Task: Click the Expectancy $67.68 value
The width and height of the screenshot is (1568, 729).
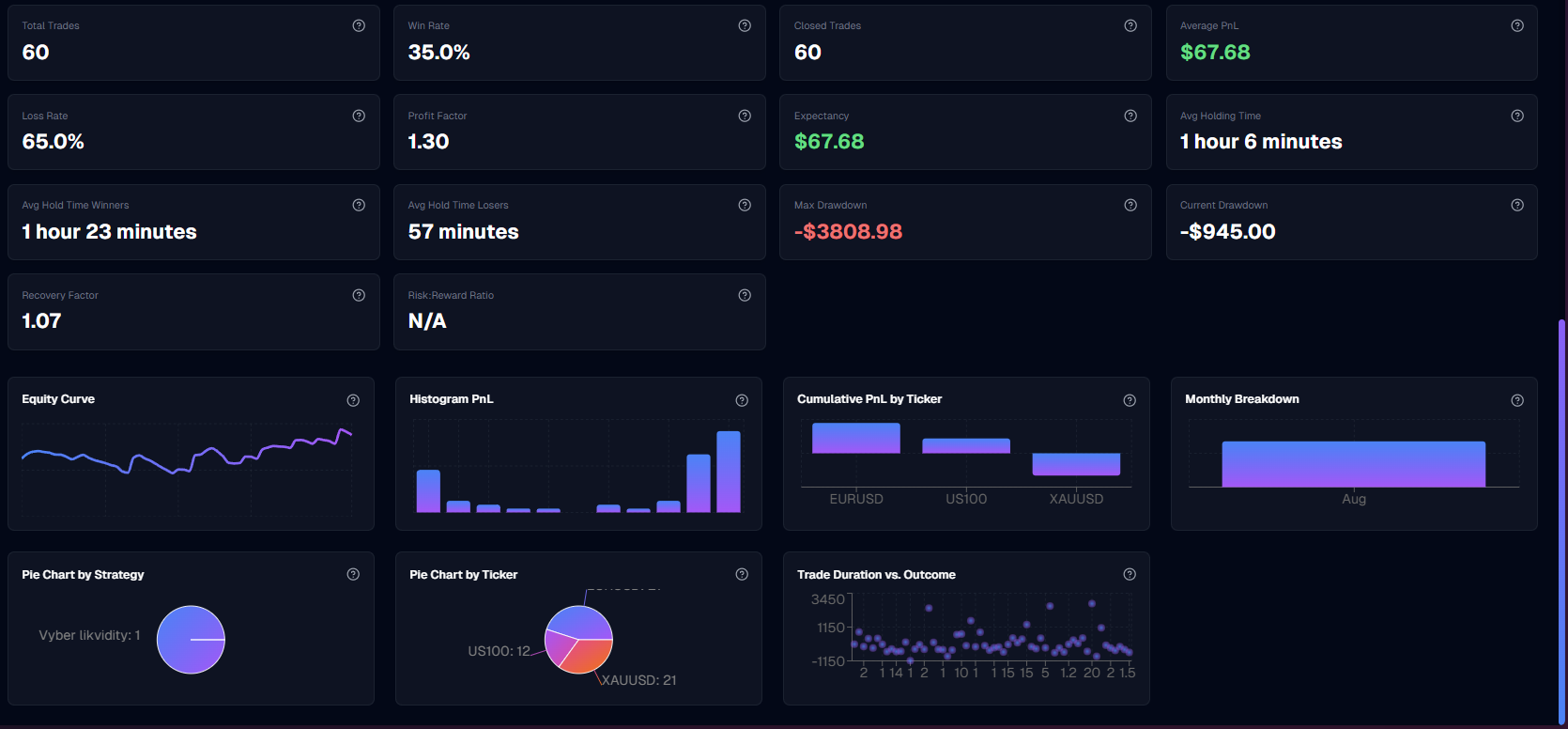Action: tap(829, 142)
